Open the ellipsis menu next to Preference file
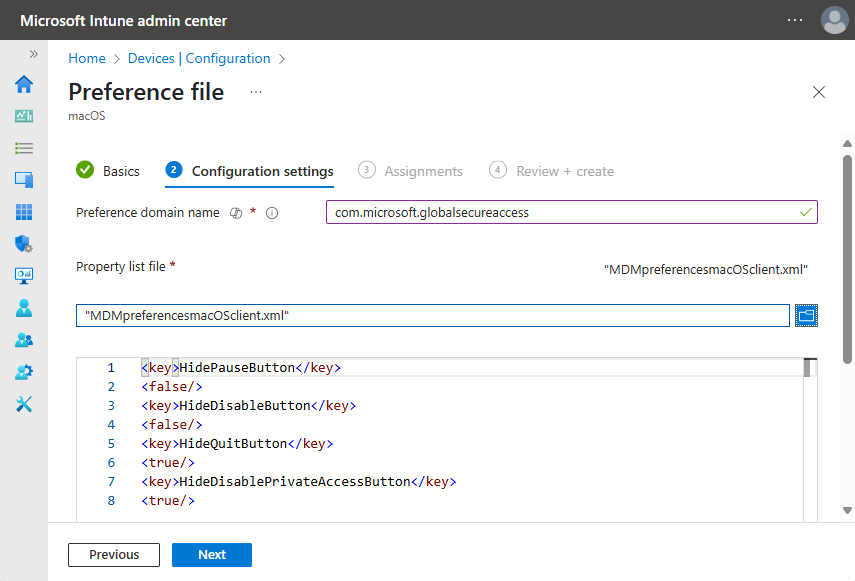855x581 pixels. [x=255, y=91]
